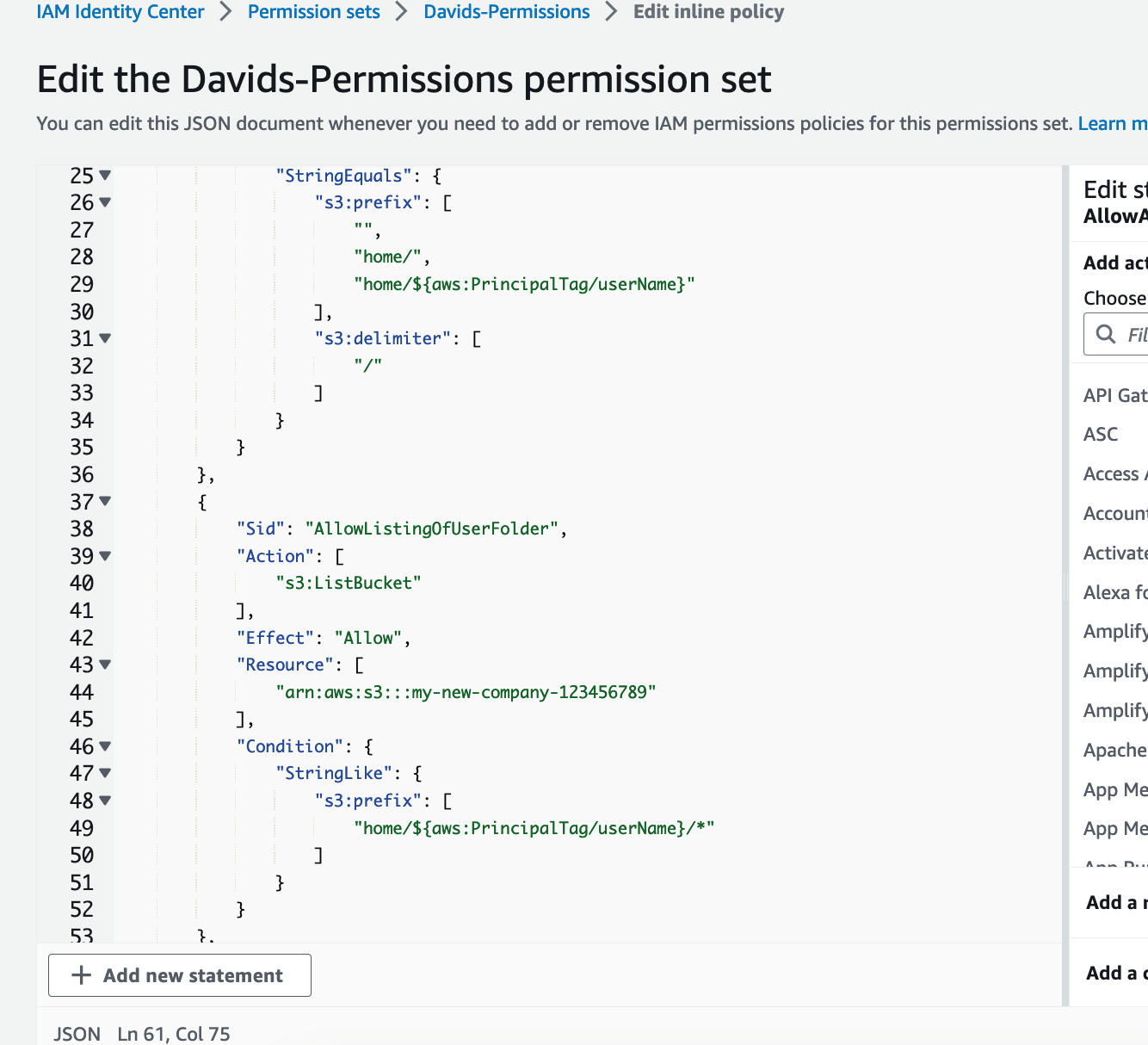Collapse the s3:prefix array on line 26
This screenshot has width=1148, height=1045.
tap(106, 202)
